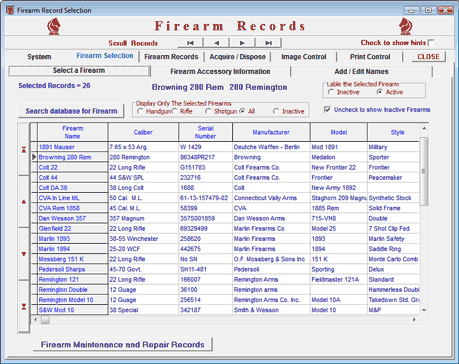This screenshot has height=364, width=459.
Task: Open Firearm Accessory Information subtab
Action: [220, 71]
